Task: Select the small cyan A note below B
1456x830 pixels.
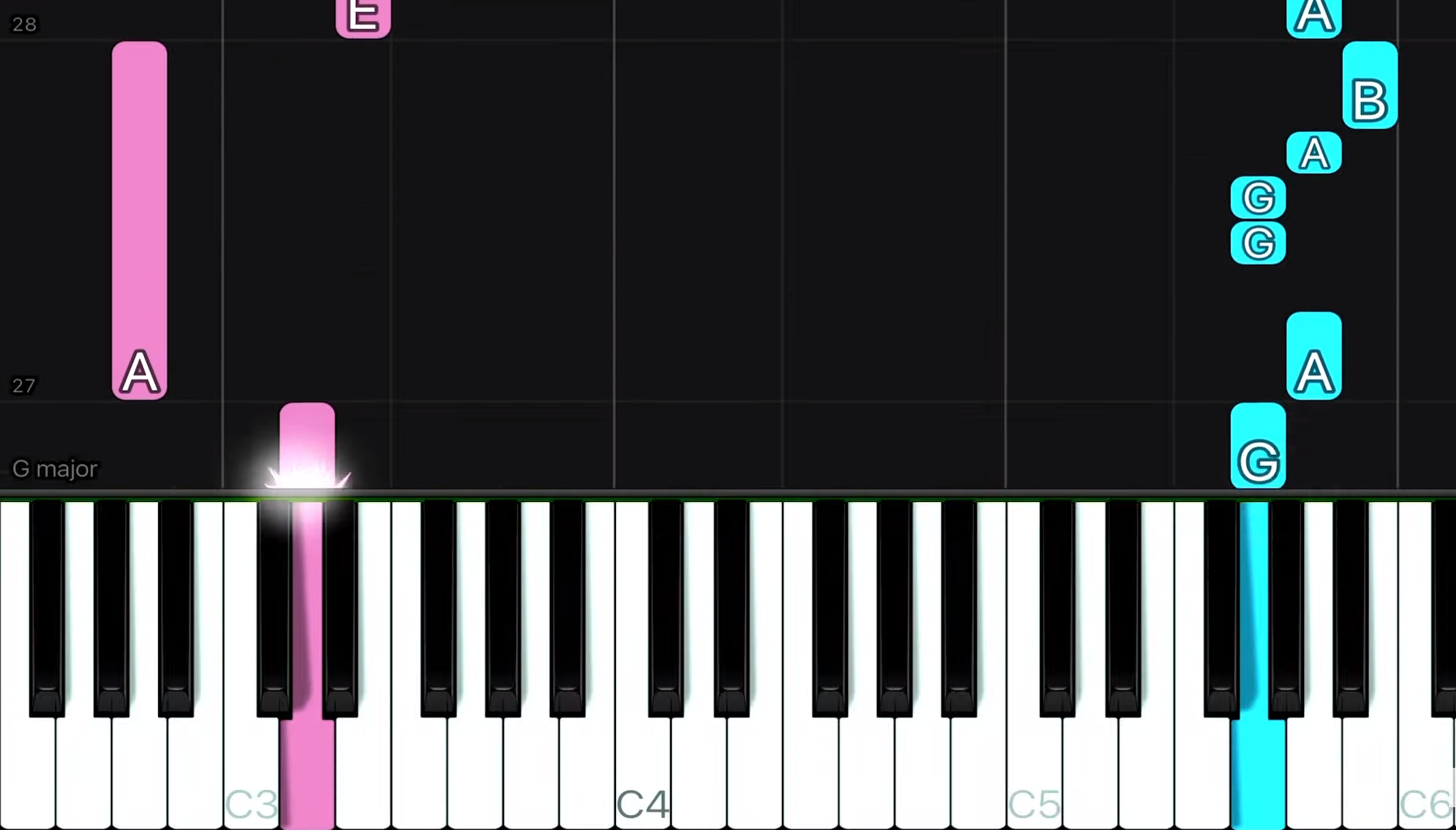Action: 1314,153
